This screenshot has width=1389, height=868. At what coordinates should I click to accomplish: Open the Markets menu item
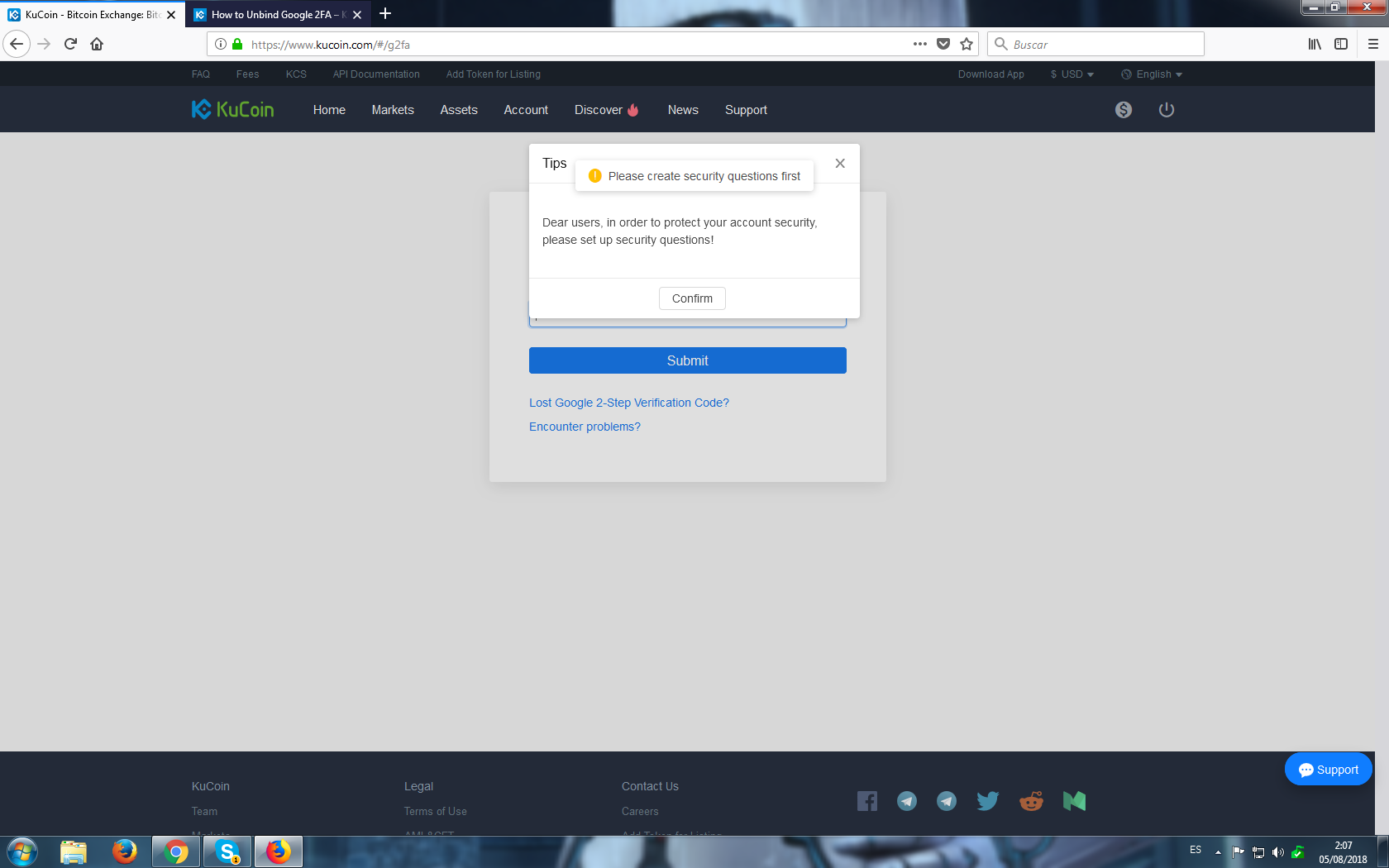[x=393, y=110]
